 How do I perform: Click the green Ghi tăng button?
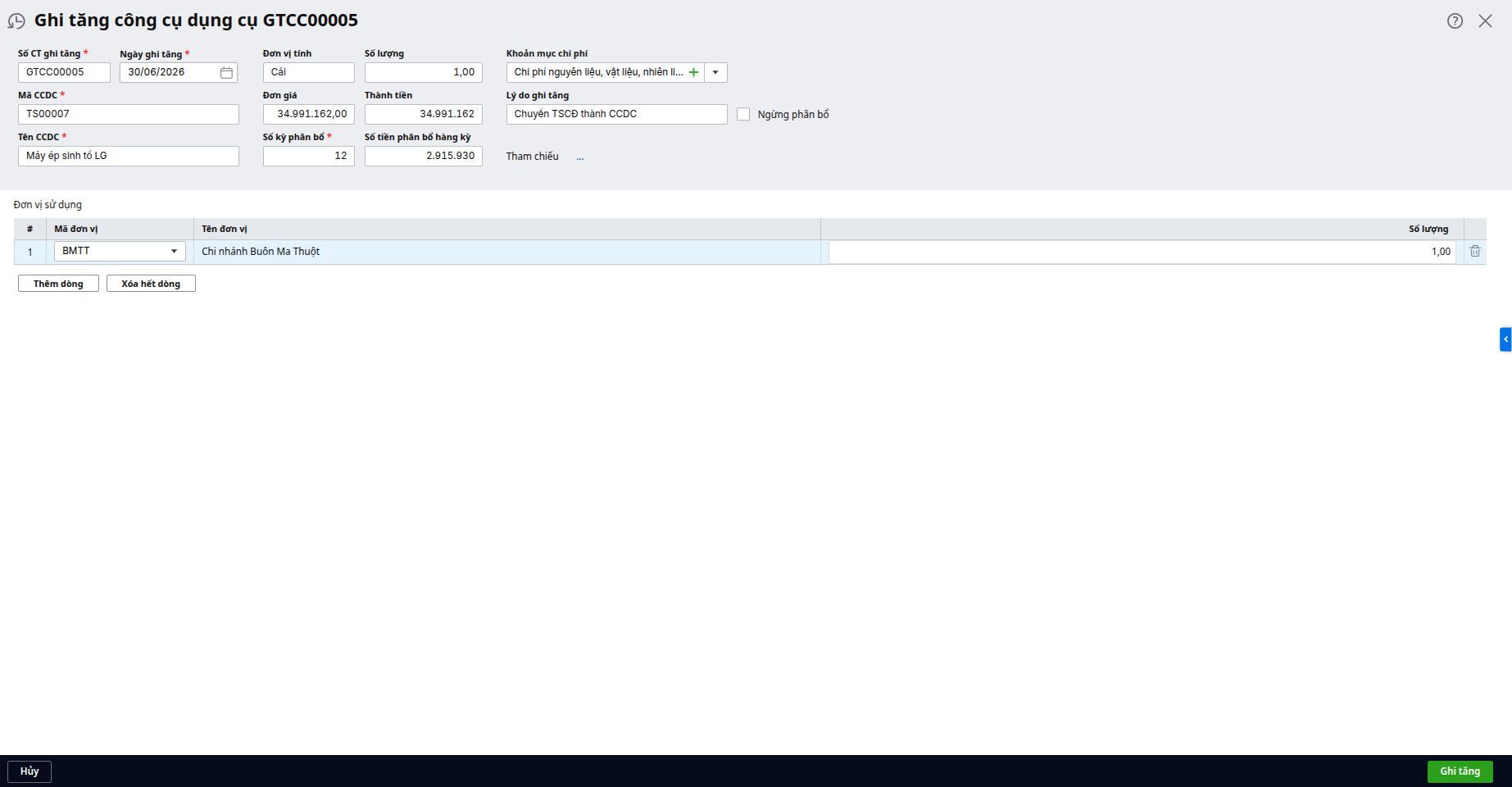[x=1460, y=771]
